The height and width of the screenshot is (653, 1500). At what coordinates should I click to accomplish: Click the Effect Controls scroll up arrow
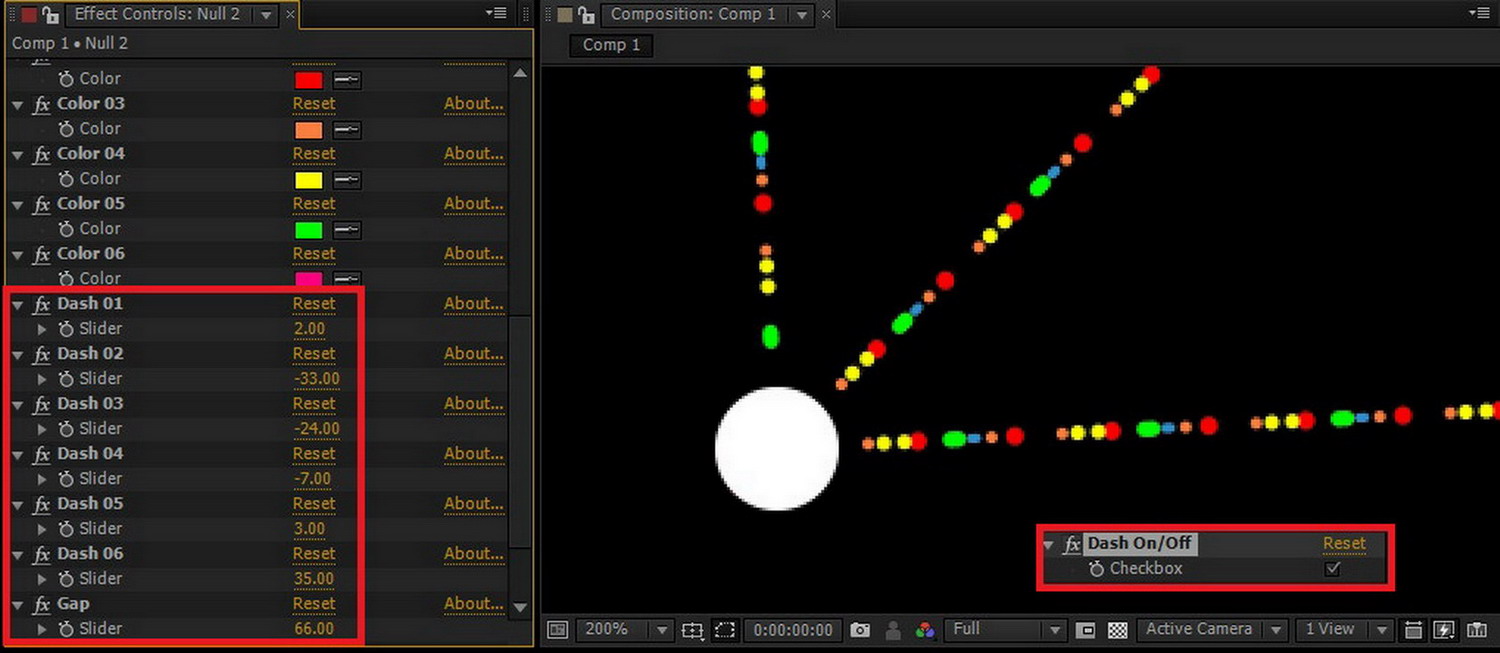tap(520, 73)
